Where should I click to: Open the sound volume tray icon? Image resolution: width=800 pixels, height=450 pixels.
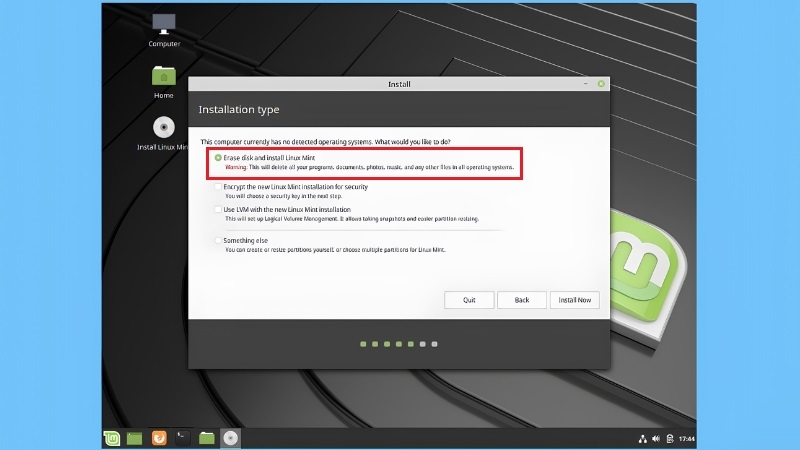656,439
